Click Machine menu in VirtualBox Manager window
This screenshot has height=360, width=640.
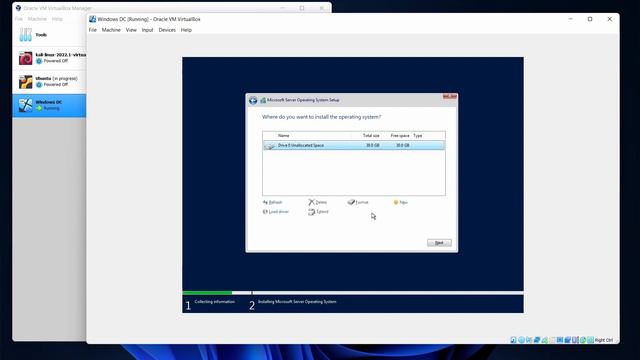point(37,19)
